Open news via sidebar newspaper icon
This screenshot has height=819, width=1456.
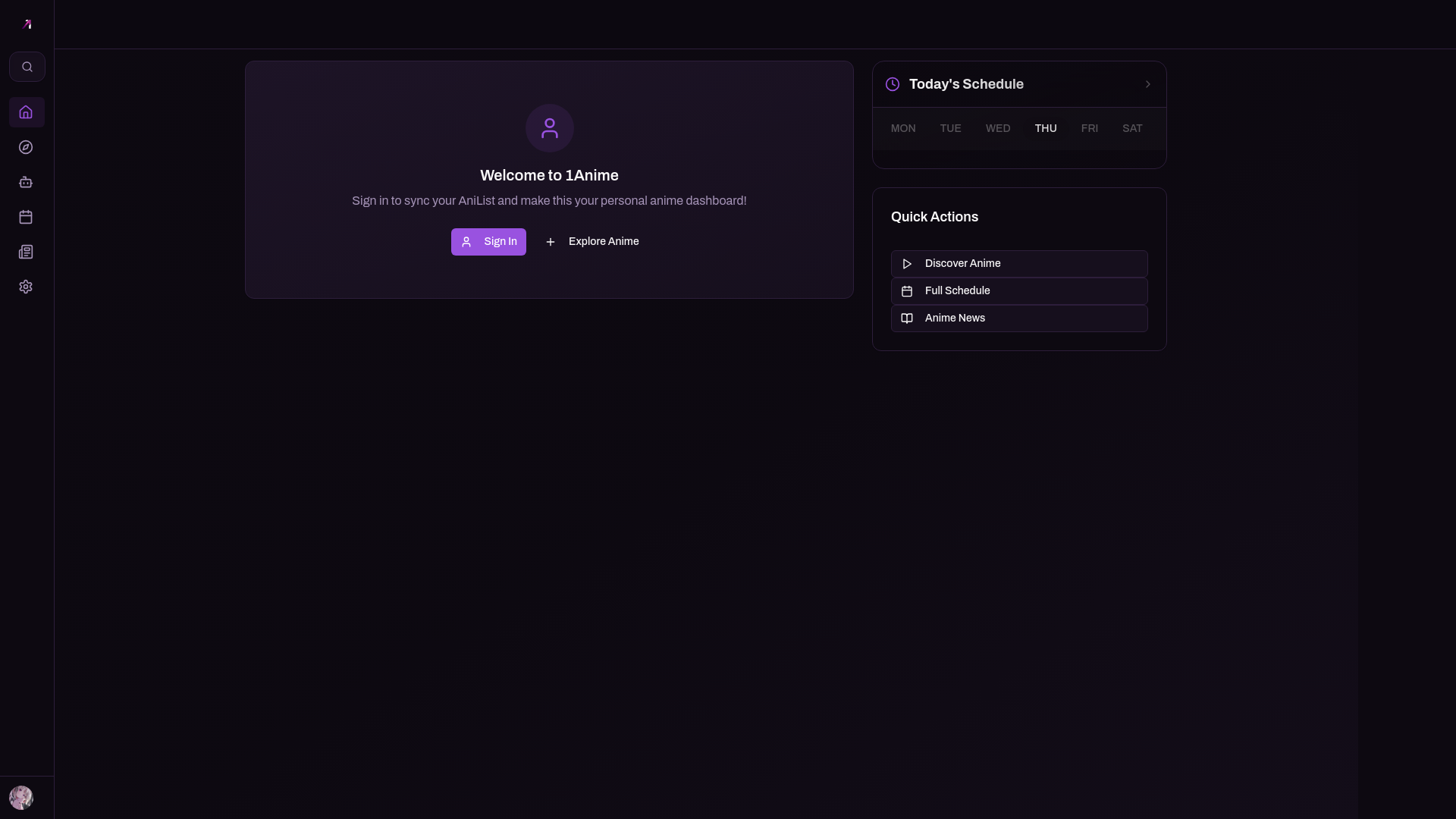click(x=26, y=252)
